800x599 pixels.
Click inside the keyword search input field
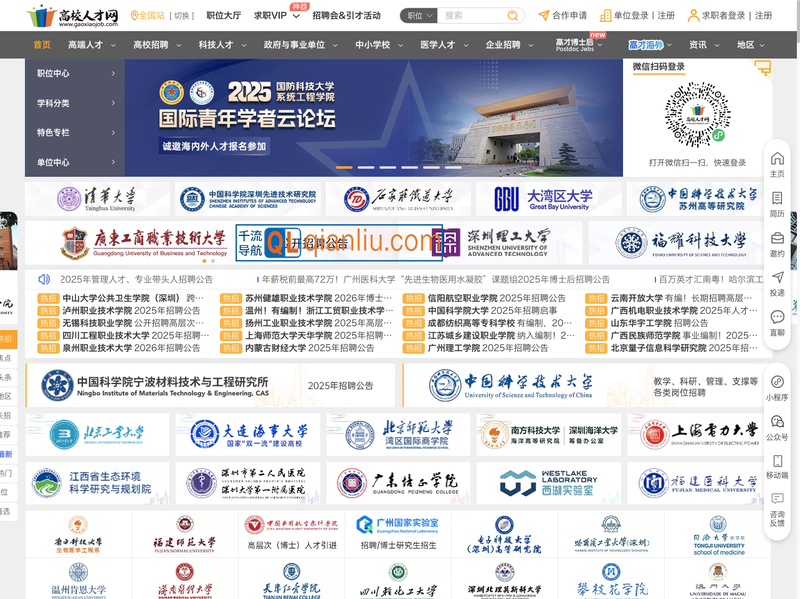point(470,16)
